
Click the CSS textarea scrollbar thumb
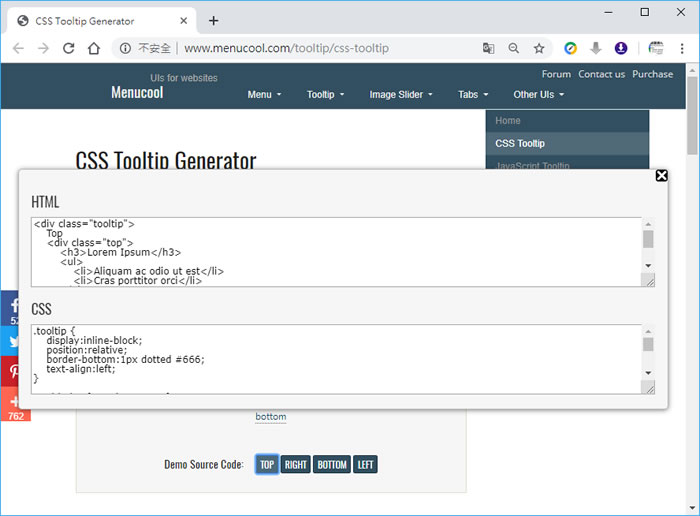click(x=648, y=344)
